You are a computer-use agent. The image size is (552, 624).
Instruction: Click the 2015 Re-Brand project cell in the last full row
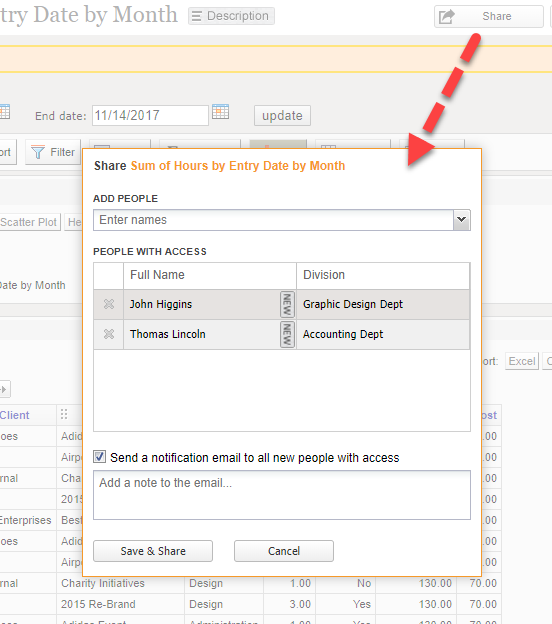121,604
